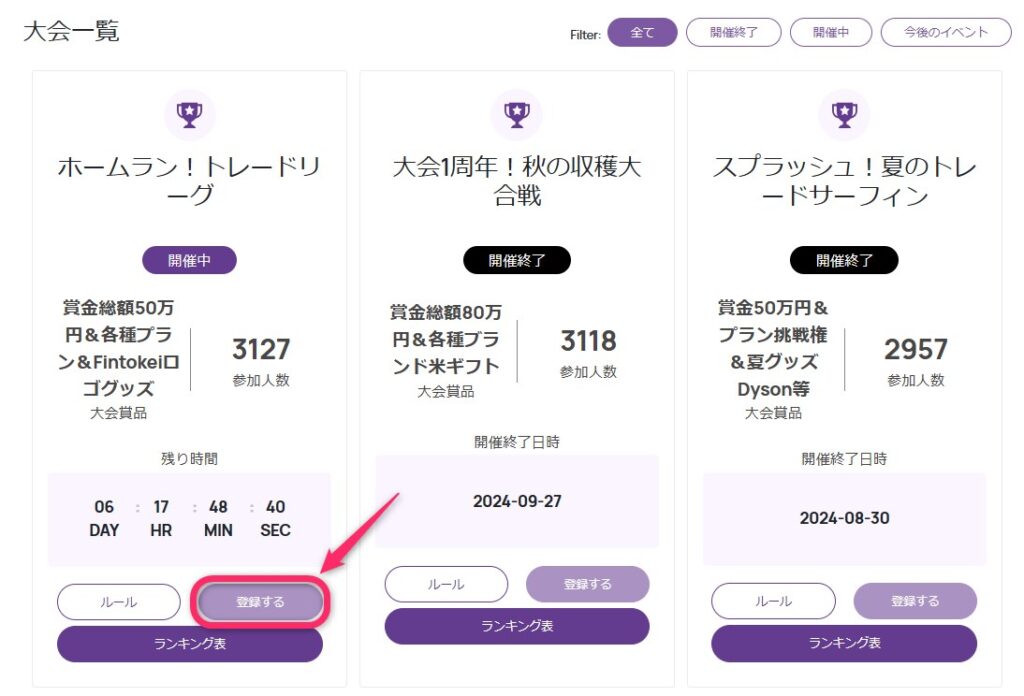View ランキング表 for 大会1周年！秋の収穫大合戦

(517, 626)
